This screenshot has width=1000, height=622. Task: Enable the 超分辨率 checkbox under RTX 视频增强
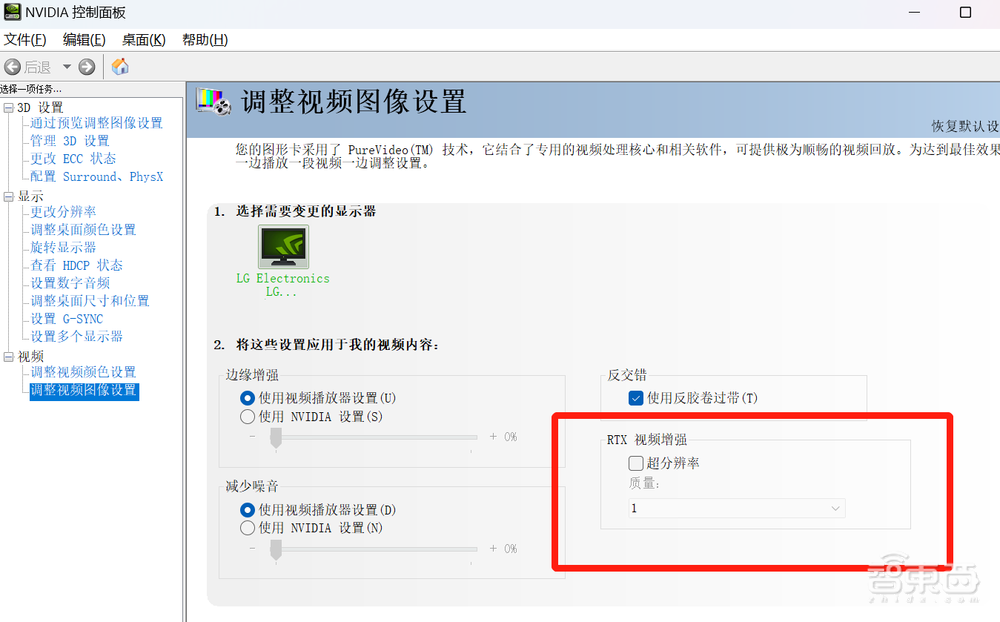coord(635,463)
